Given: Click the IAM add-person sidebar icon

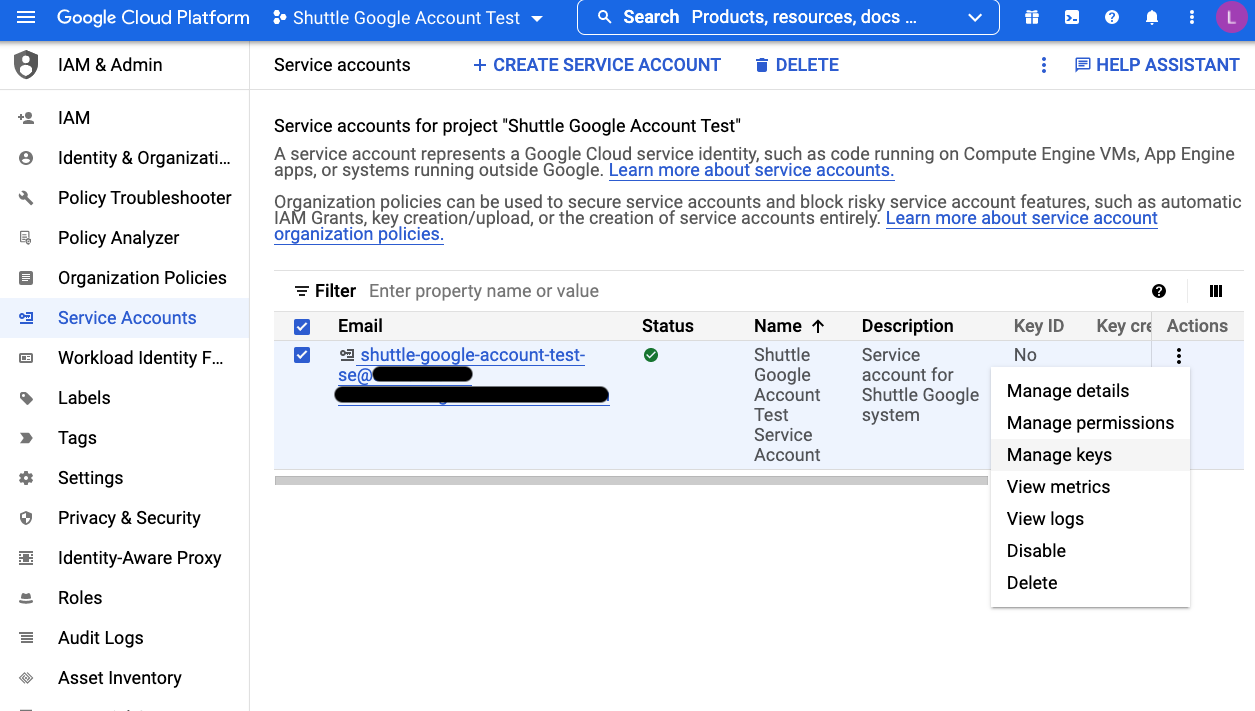Looking at the screenshot, I should pyautogui.click(x=26, y=118).
